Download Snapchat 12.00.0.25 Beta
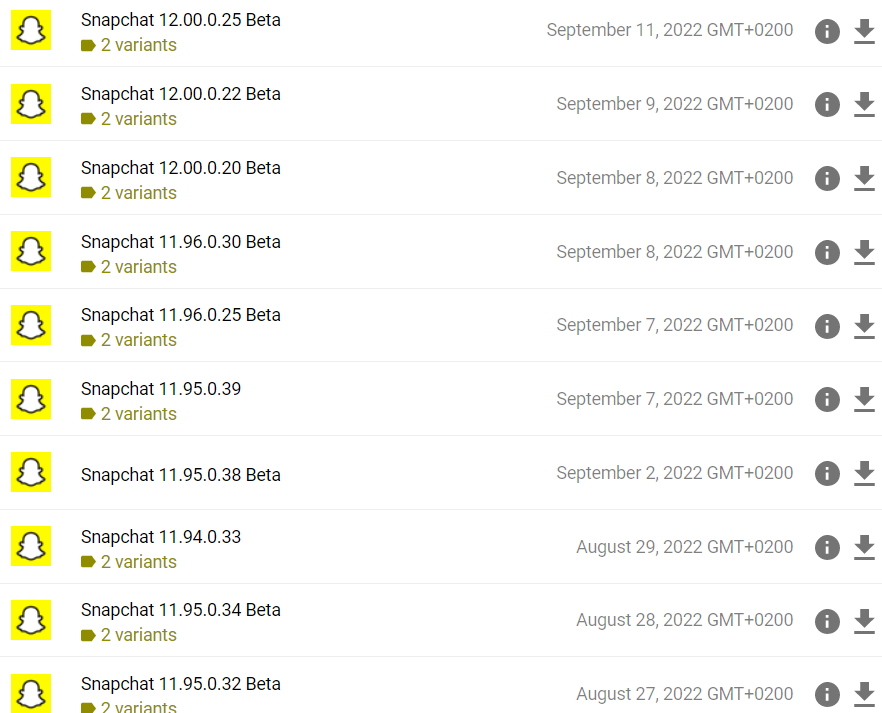This screenshot has height=713, width=882. [864, 31]
